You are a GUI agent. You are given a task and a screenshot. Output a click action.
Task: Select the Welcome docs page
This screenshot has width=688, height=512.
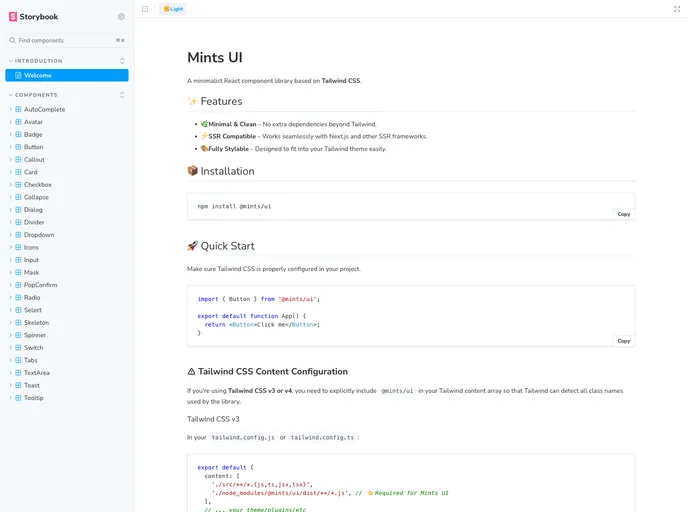click(x=67, y=75)
